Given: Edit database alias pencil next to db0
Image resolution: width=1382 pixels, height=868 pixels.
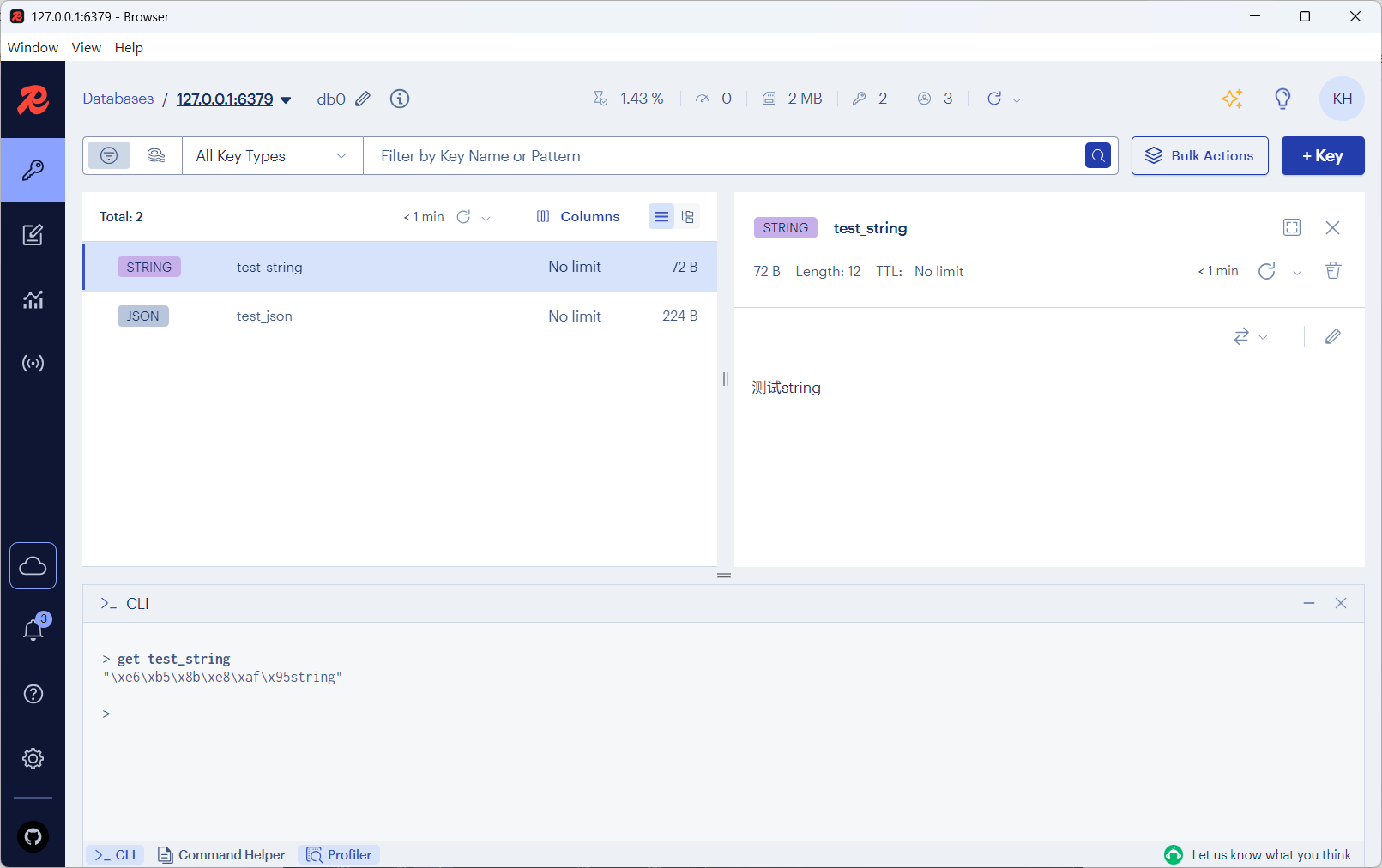Looking at the screenshot, I should pos(363,99).
